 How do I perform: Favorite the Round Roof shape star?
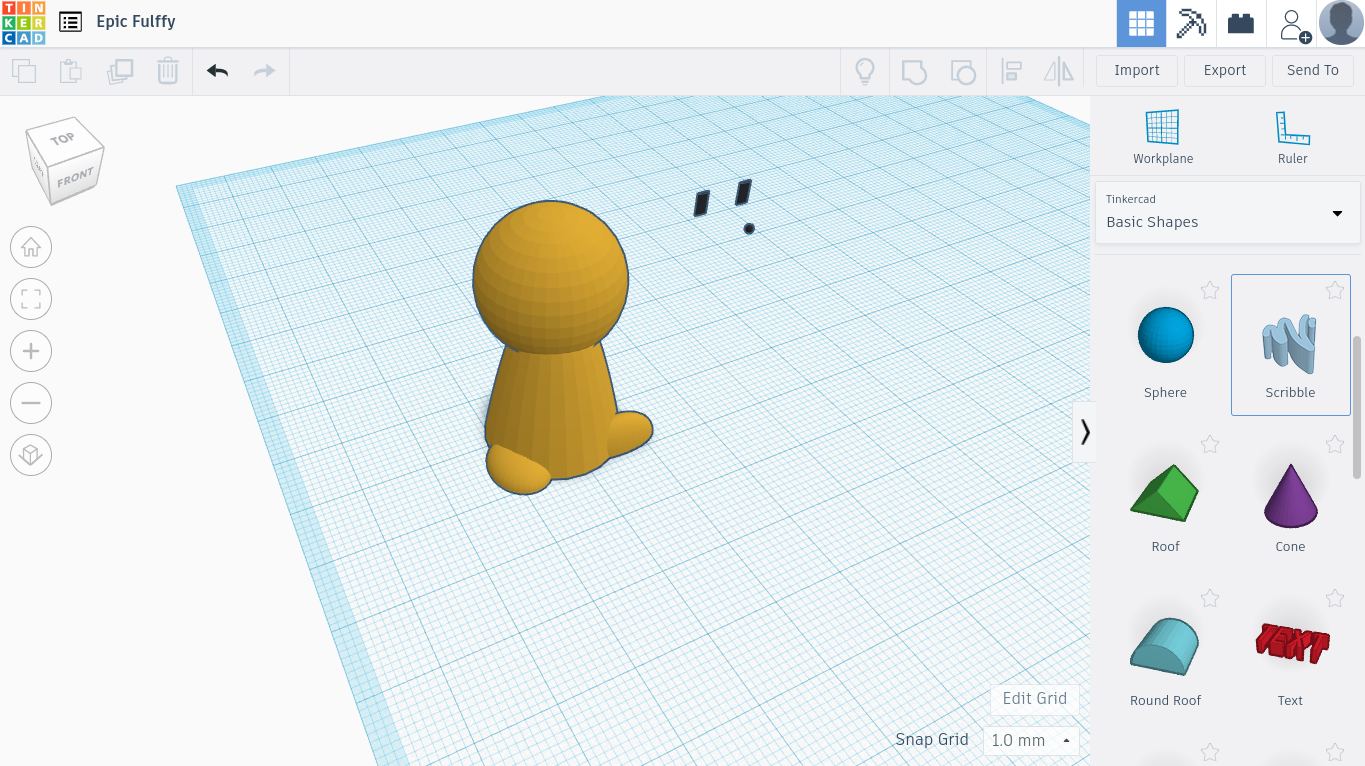pyautogui.click(x=1210, y=598)
